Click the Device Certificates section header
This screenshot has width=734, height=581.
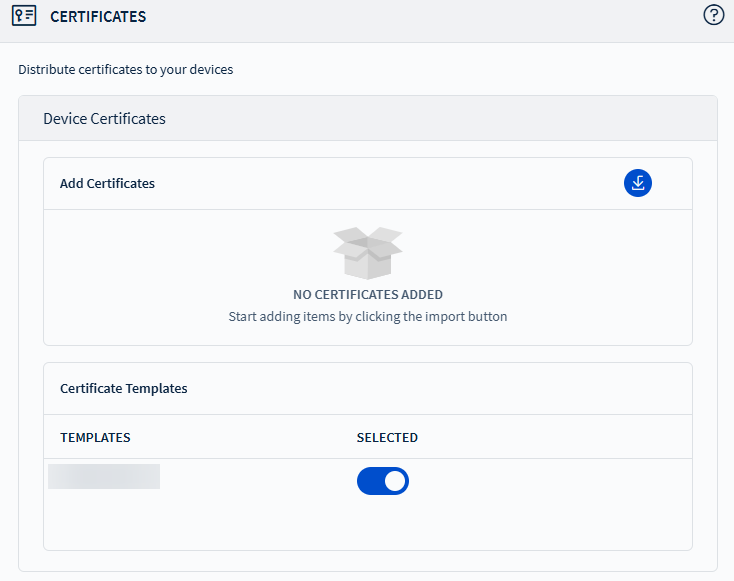pos(105,119)
